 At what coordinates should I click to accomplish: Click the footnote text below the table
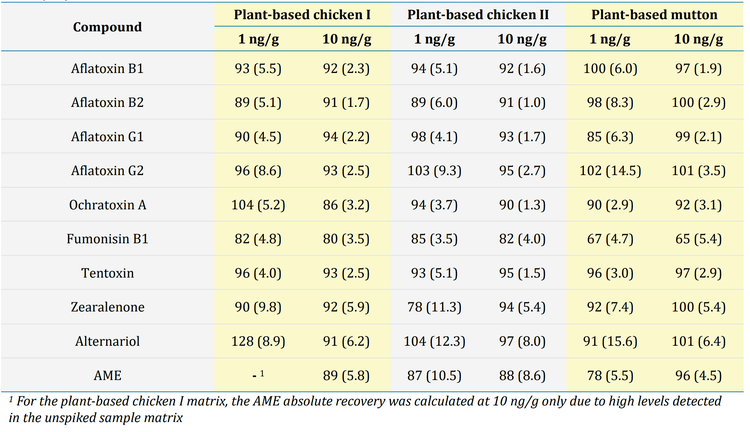[x=370, y=410]
